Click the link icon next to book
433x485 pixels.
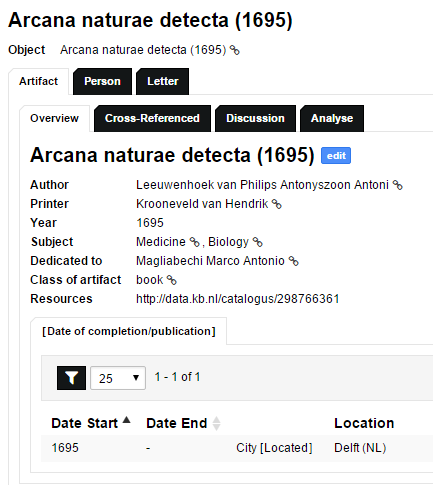point(172,280)
